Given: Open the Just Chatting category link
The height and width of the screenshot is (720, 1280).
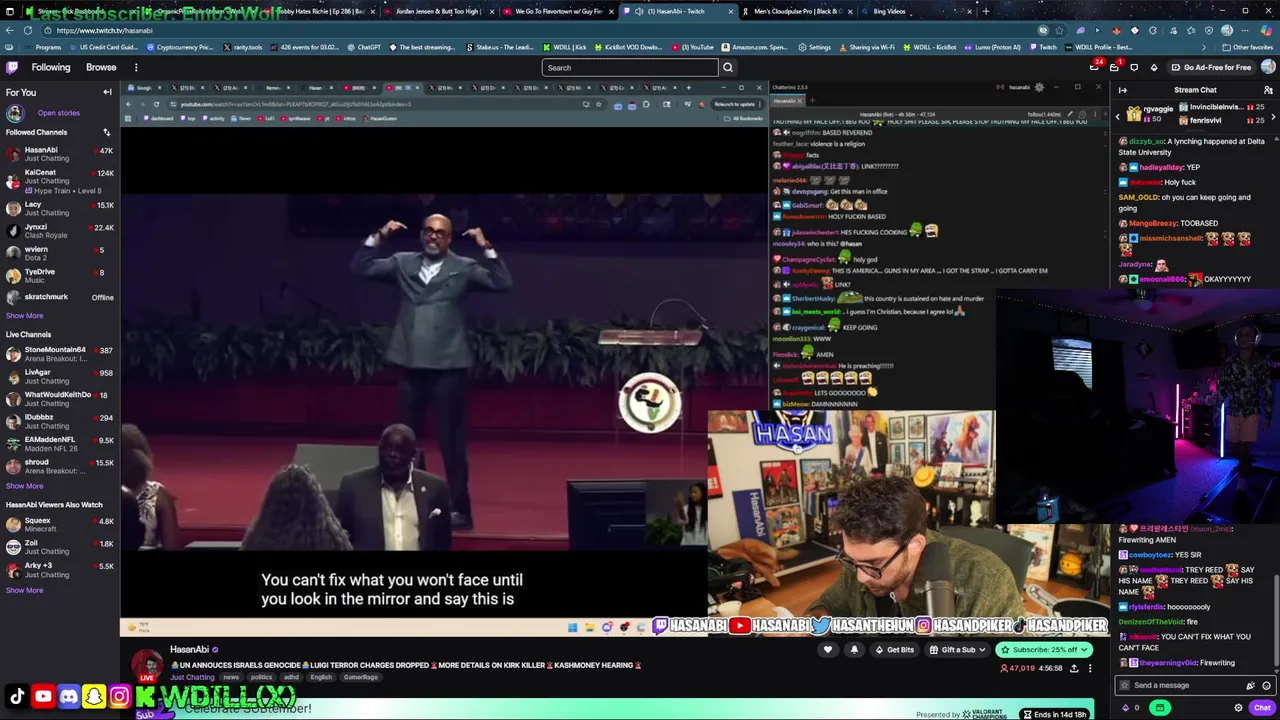Looking at the screenshot, I should point(192,677).
